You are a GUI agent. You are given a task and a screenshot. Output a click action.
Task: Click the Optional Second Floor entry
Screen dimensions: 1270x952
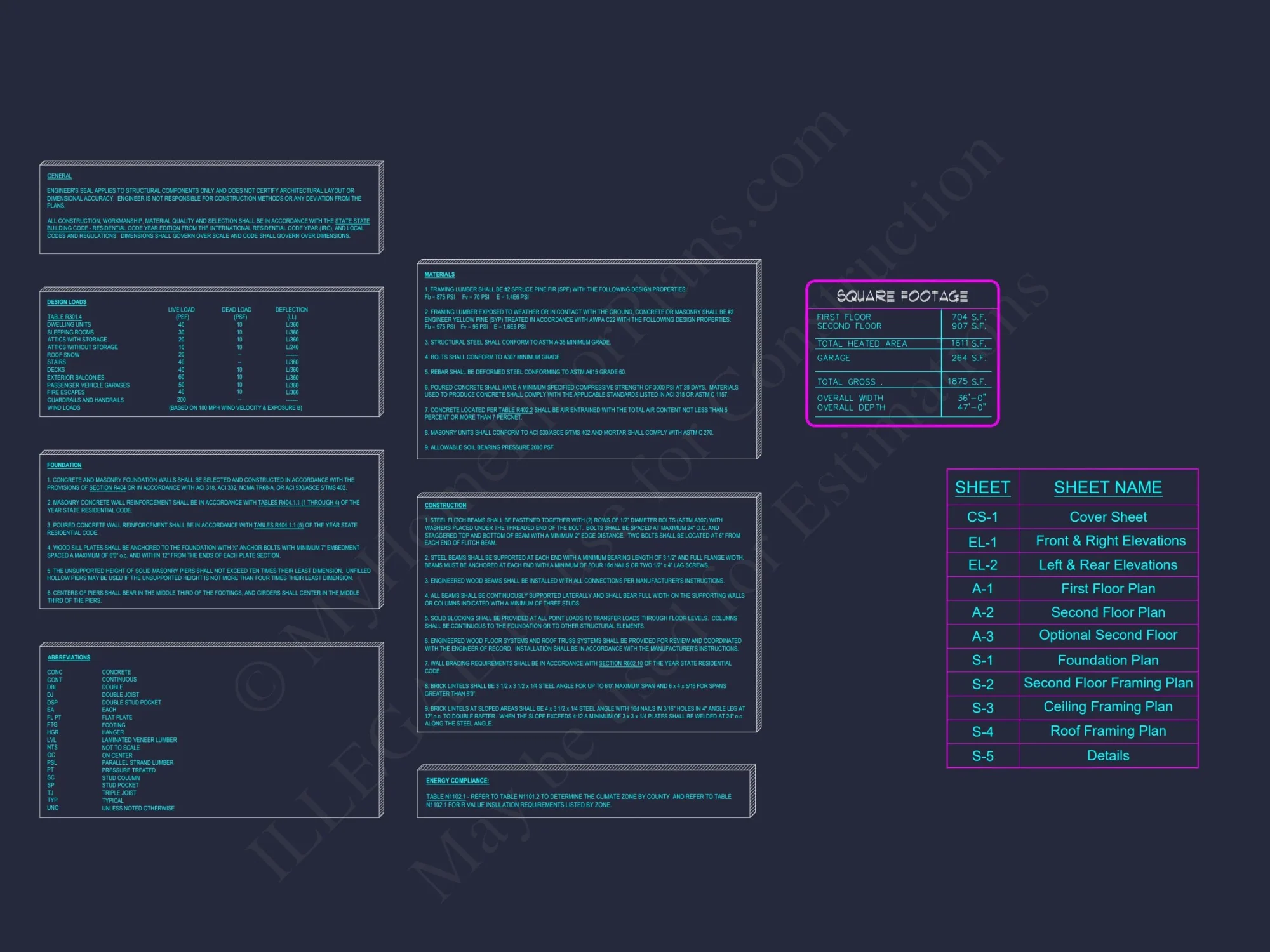(x=1107, y=635)
